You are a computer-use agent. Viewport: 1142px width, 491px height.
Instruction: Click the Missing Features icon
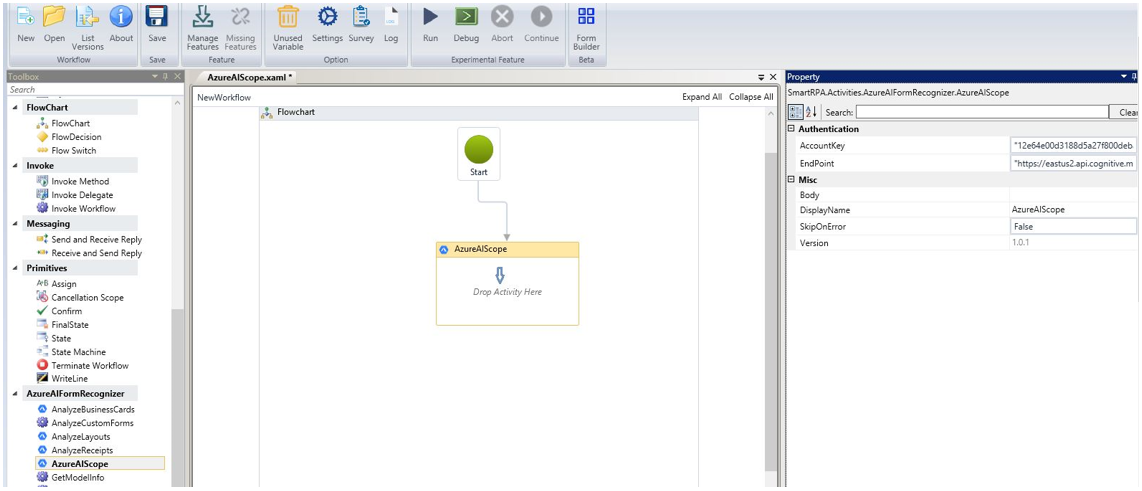[240, 17]
